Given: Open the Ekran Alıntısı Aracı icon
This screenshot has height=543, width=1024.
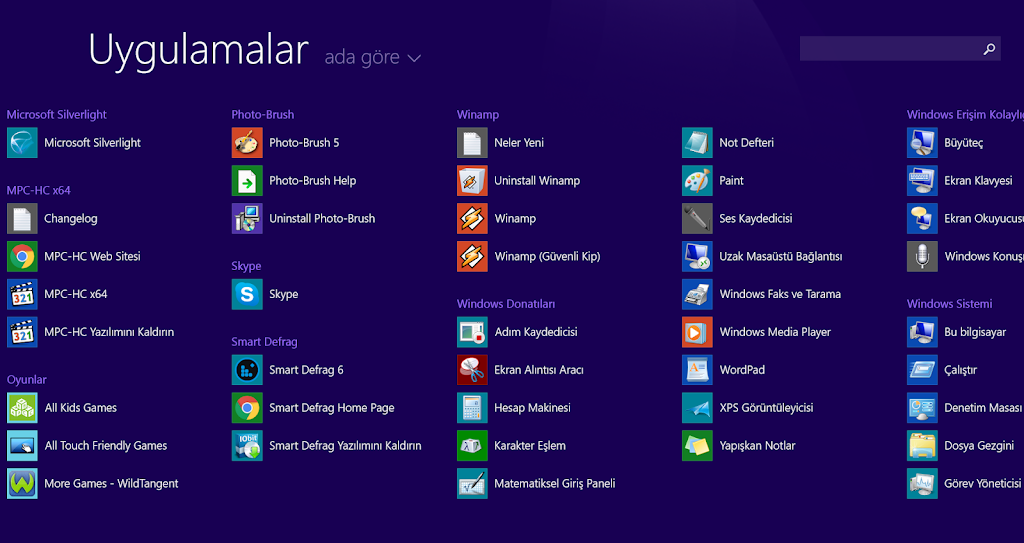Looking at the screenshot, I should pyautogui.click(x=472, y=370).
